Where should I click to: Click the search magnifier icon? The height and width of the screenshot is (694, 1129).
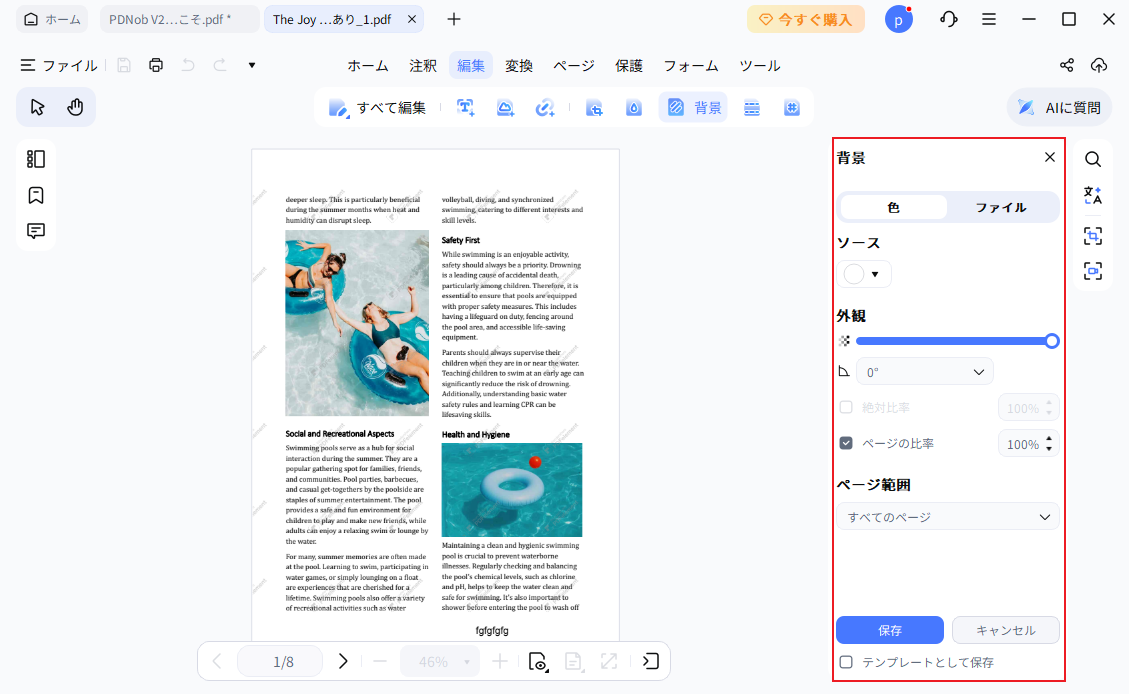click(x=1093, y=159)
